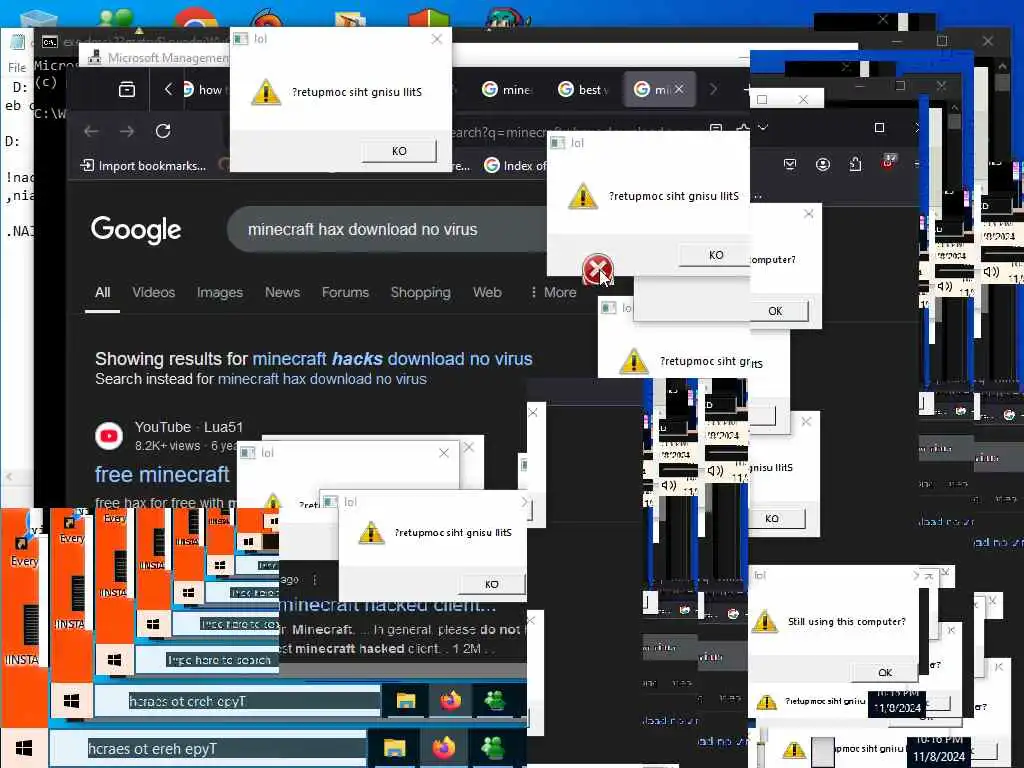The height and width of the screenshot is (768, 1024).
Task: Click the mirrored search box on the bottom-most taskbar
Action: pyautogui.click(x=208, y=748)
